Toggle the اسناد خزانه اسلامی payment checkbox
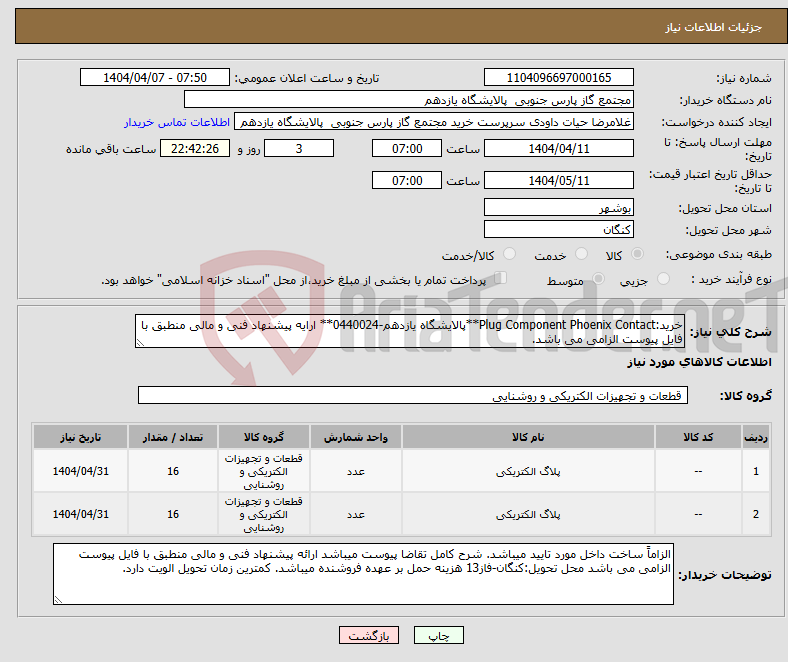The image size is (788, 662). [500, 278]
